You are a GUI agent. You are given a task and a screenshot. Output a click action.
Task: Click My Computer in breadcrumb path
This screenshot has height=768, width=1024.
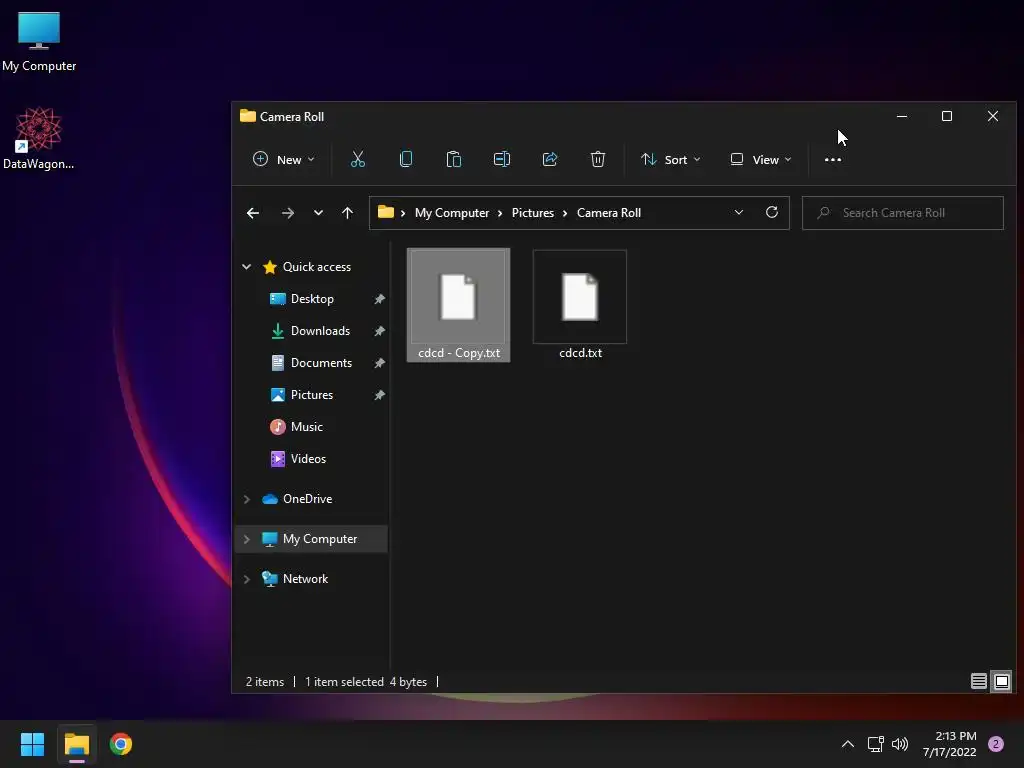tap(452, 213)
